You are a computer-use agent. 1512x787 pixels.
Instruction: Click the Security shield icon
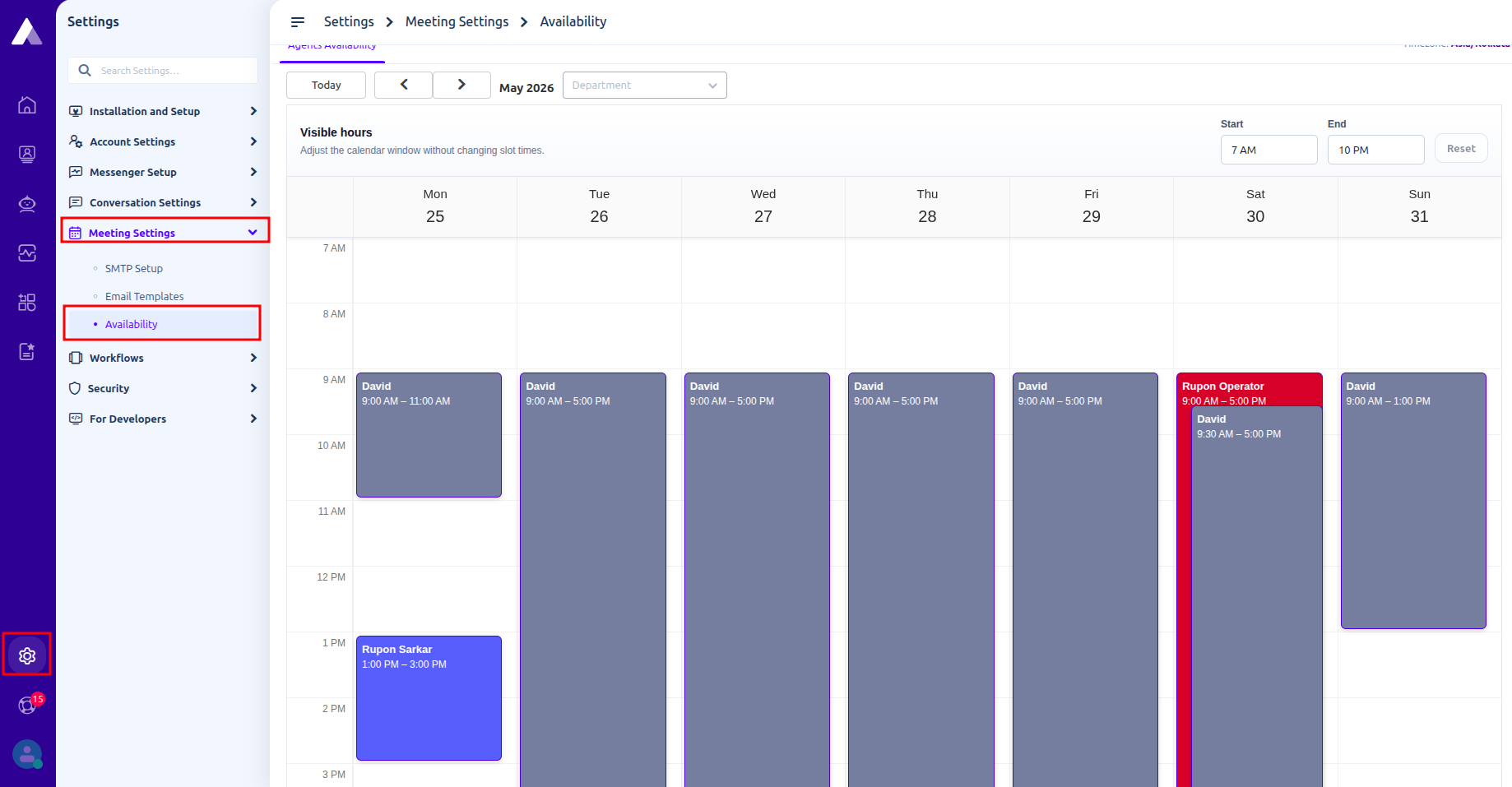75,388
